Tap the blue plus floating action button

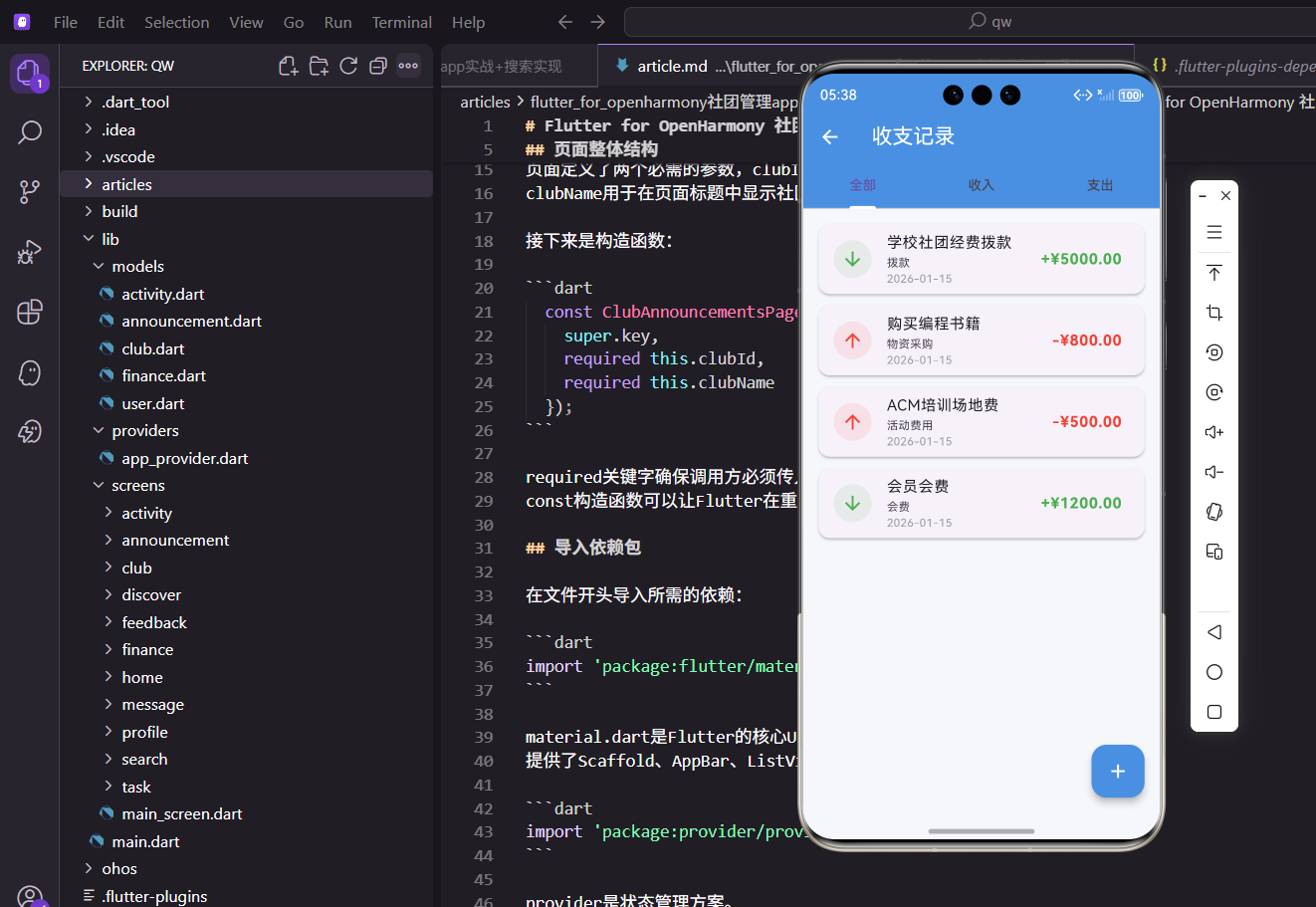click(1117, 771)
